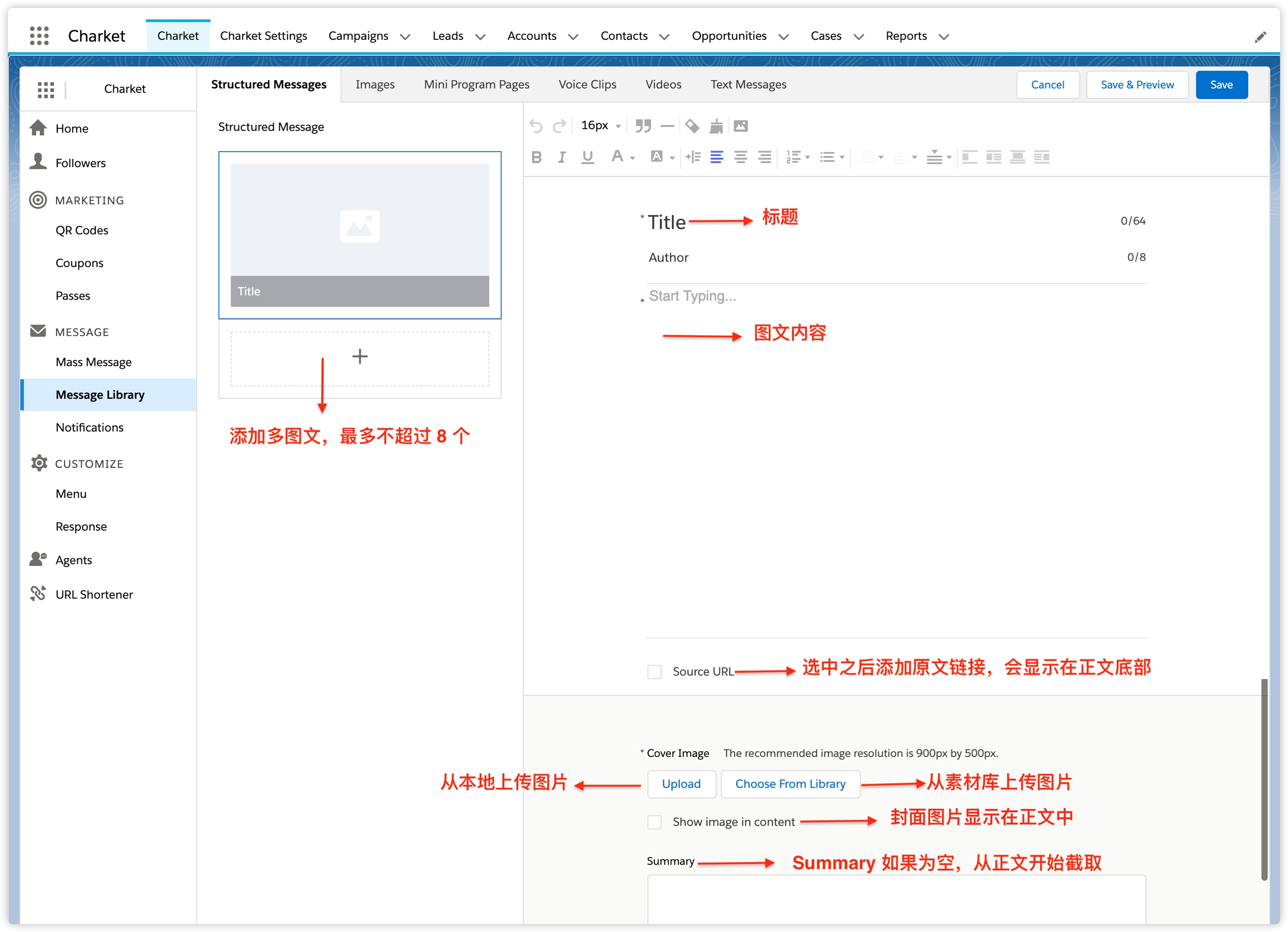Enable the Source URL checkbox

[x=654, y=672]
